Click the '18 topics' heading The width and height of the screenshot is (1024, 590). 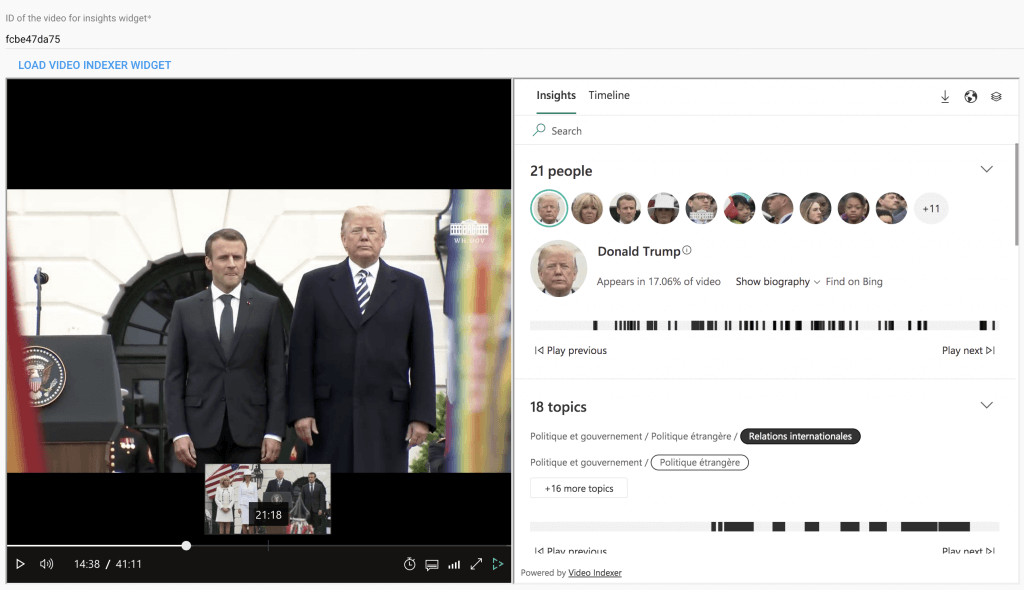click(558, 407)
